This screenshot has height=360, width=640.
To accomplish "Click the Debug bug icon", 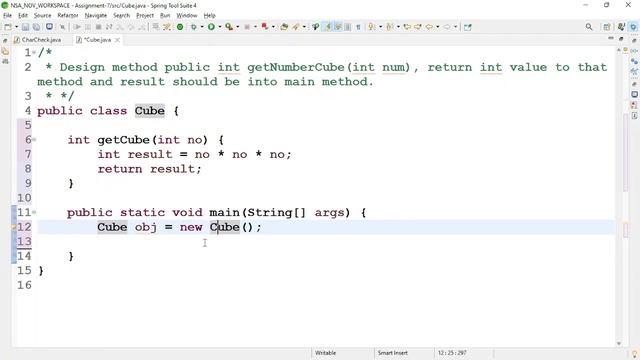I will [x=194, y=27].
